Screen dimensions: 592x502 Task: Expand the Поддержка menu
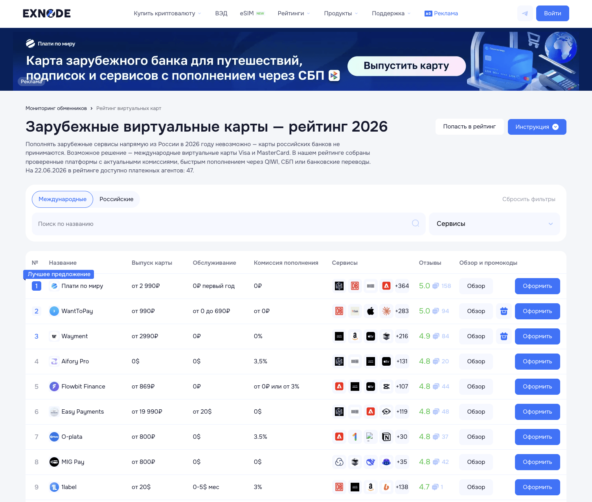tap(391, 14)
